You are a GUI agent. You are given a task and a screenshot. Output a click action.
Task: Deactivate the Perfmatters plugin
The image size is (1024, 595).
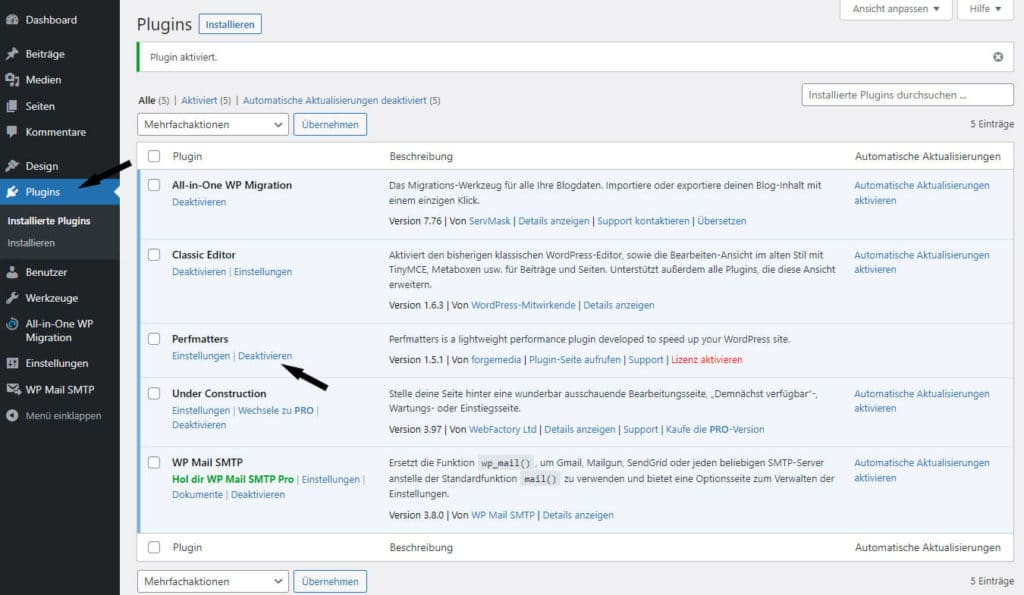tap(265, 356)
